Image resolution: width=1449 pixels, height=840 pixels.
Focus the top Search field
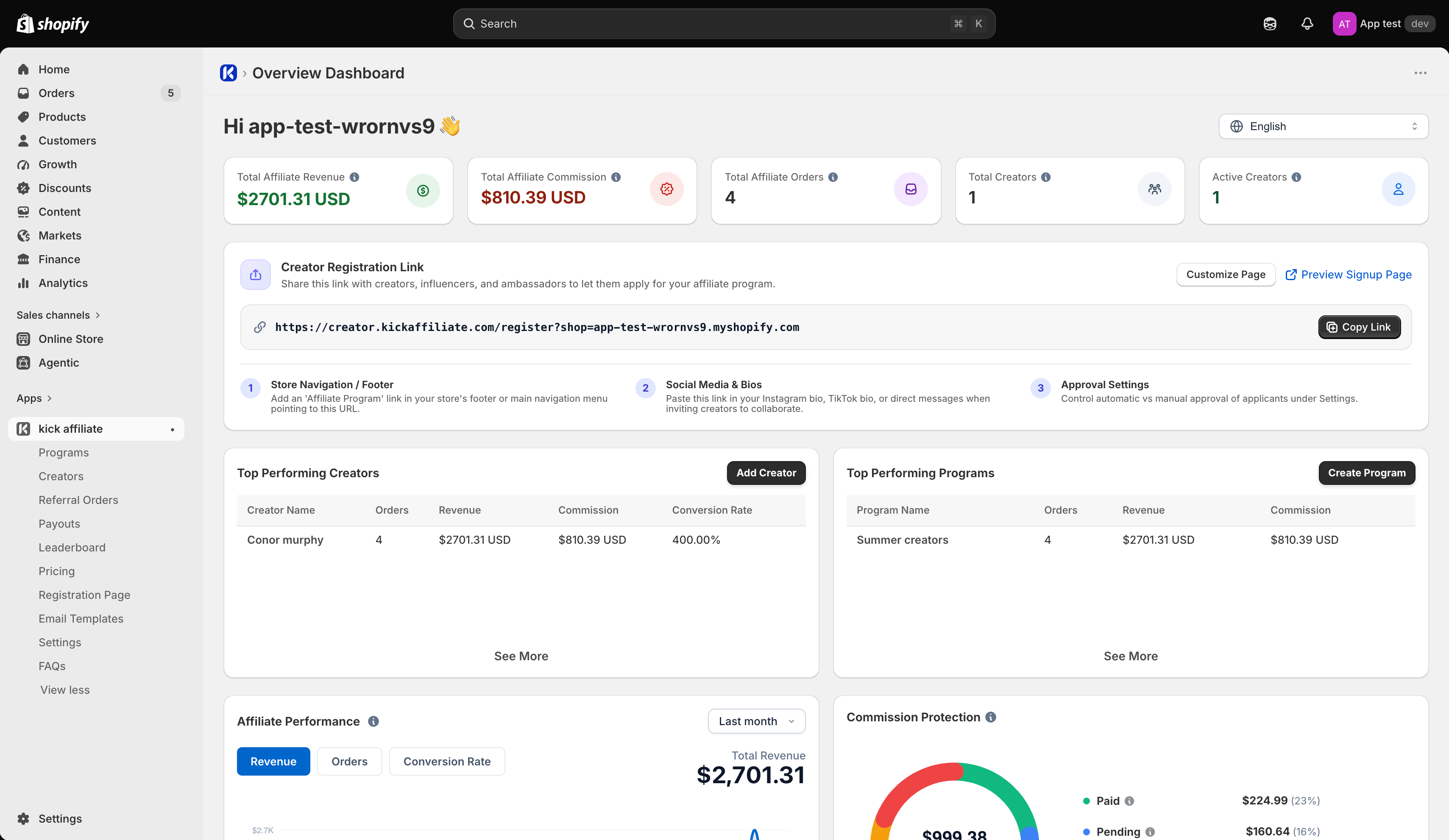point(724,24)
